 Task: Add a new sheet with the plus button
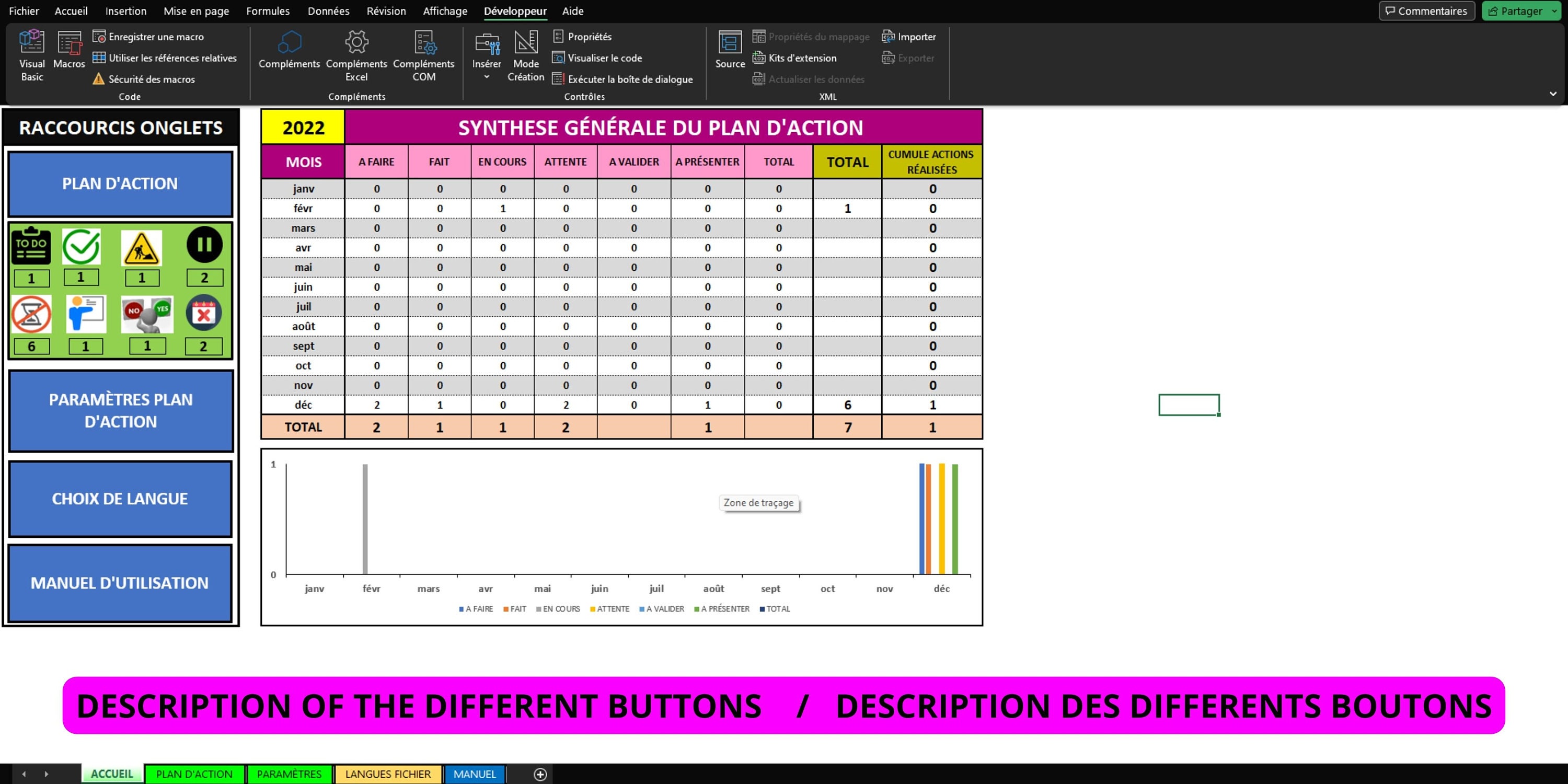pos(539,774)
